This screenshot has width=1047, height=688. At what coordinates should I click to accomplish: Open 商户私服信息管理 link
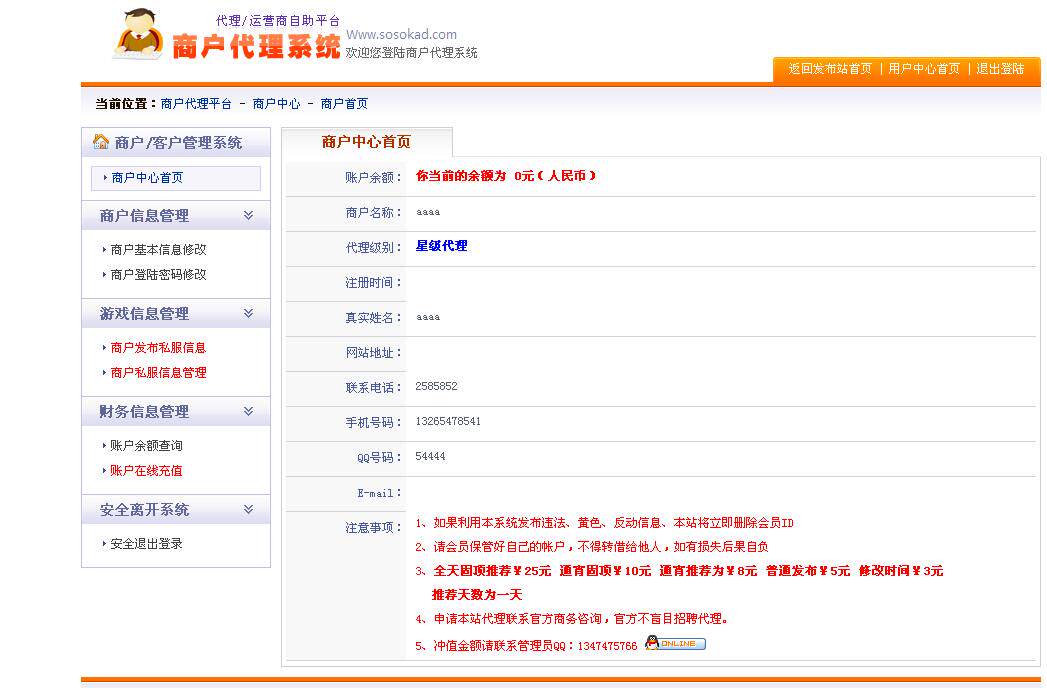pyautogui.click(x=158, y=373)
